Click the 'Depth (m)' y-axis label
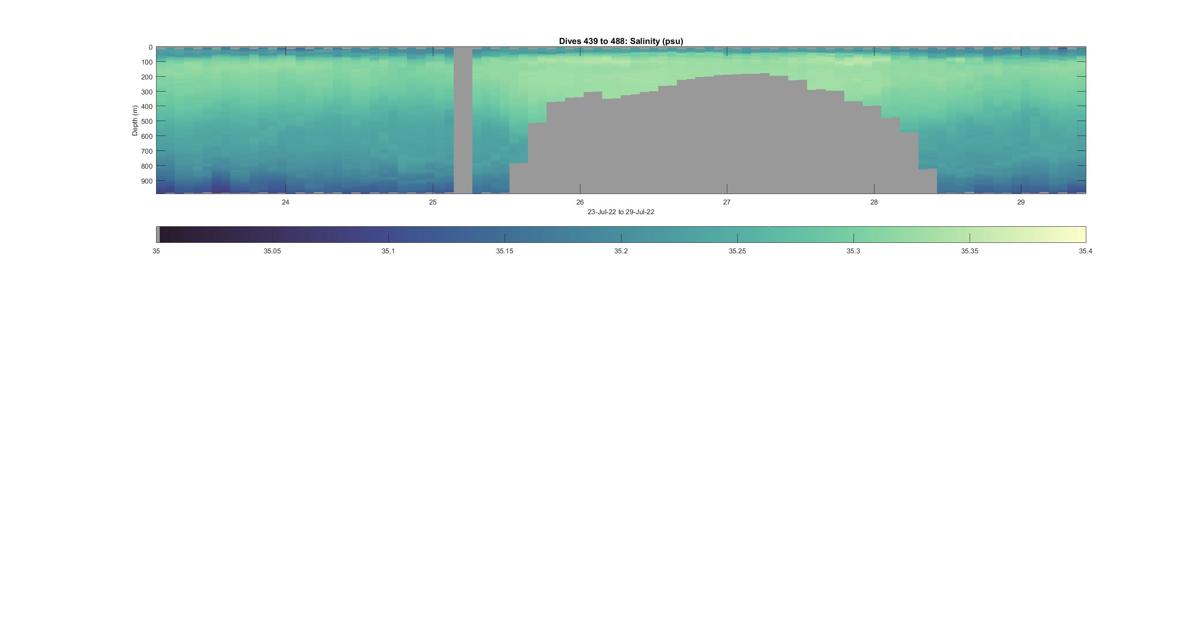This screenshot has width=1200, height=622. coord(135,120)
